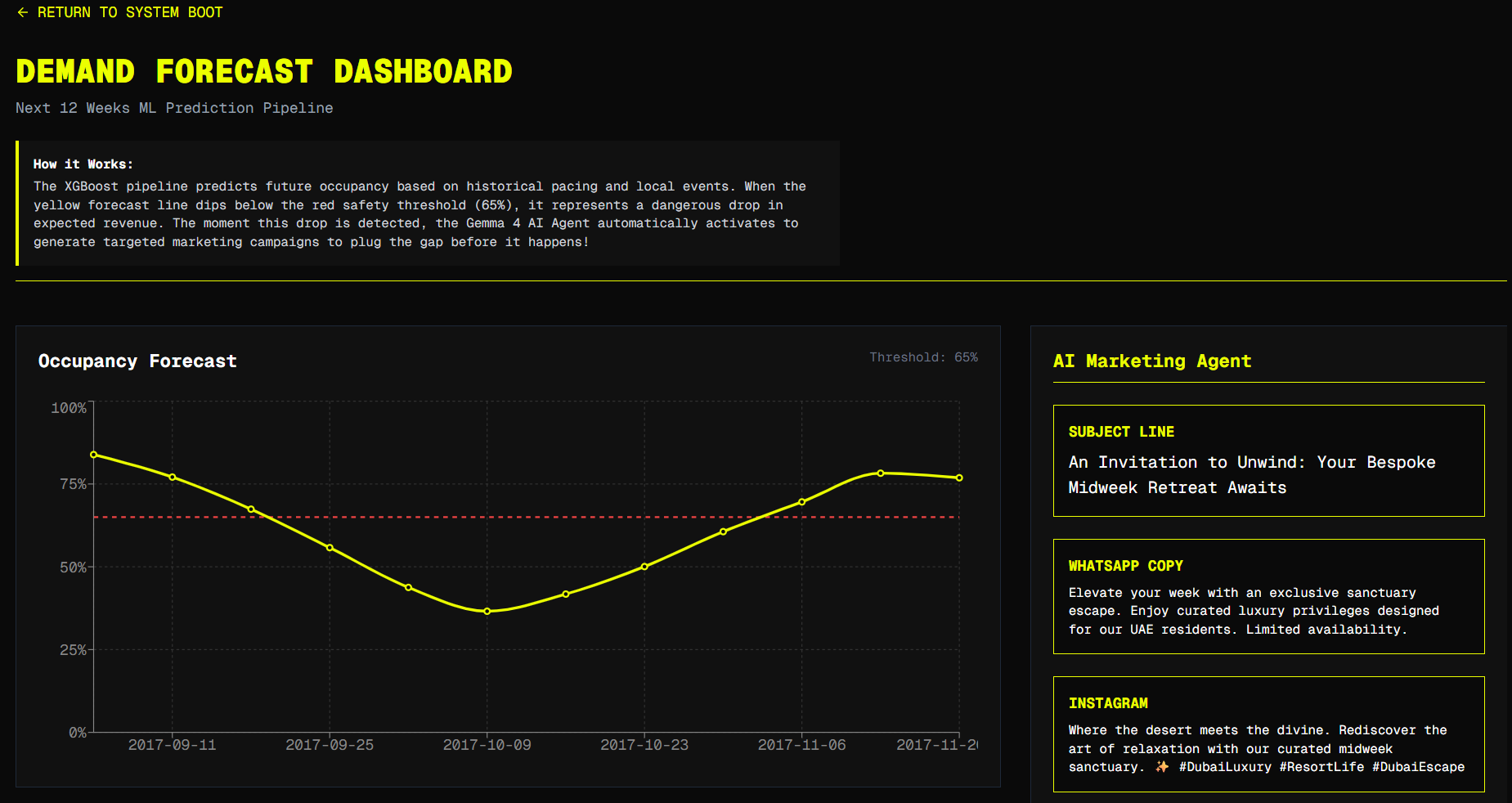Viewport: 1512px width, 803px height.
Task: Click the 0% y-axis label
Action: [78, 733]
